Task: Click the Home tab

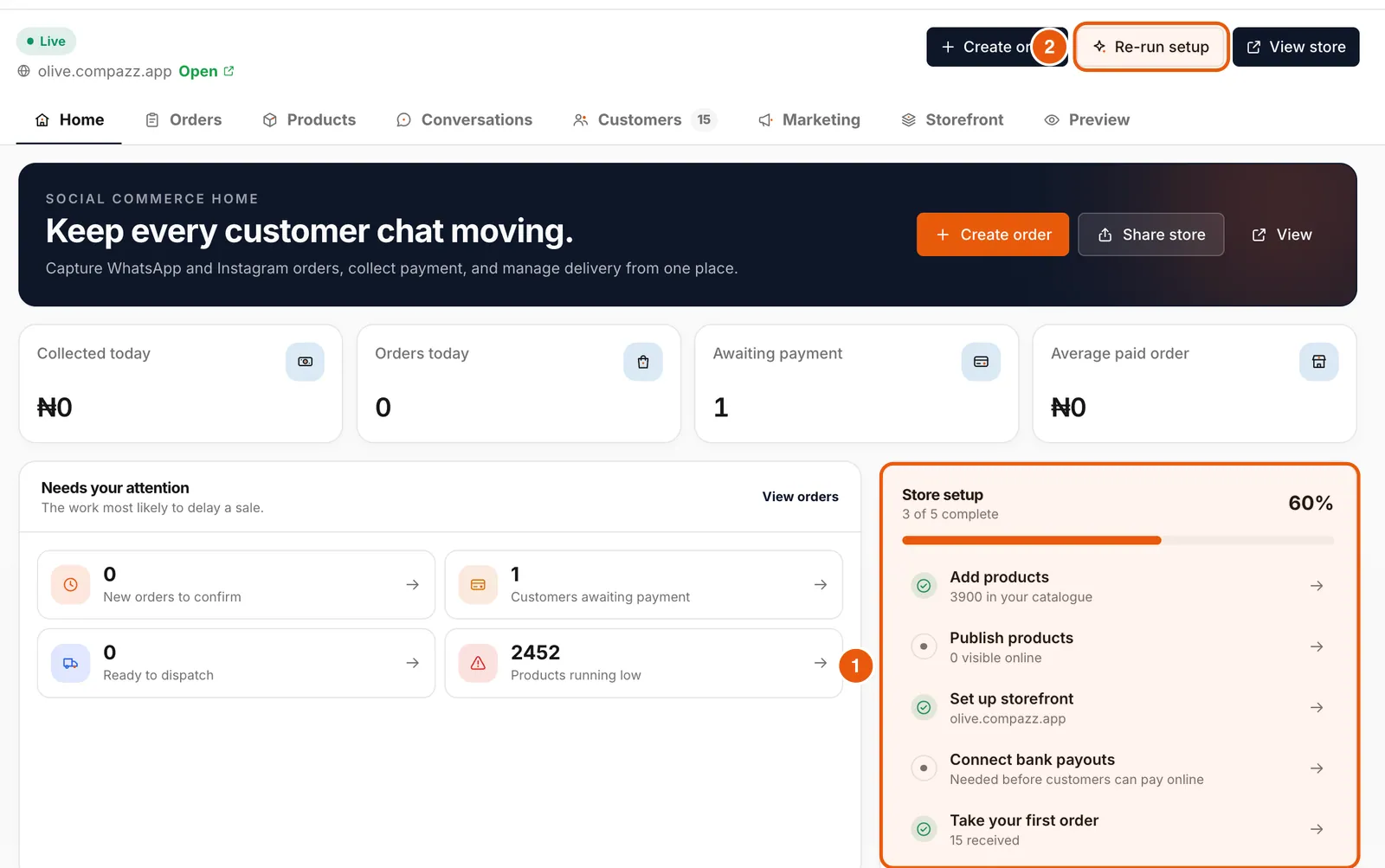Action: pos(69,119)
